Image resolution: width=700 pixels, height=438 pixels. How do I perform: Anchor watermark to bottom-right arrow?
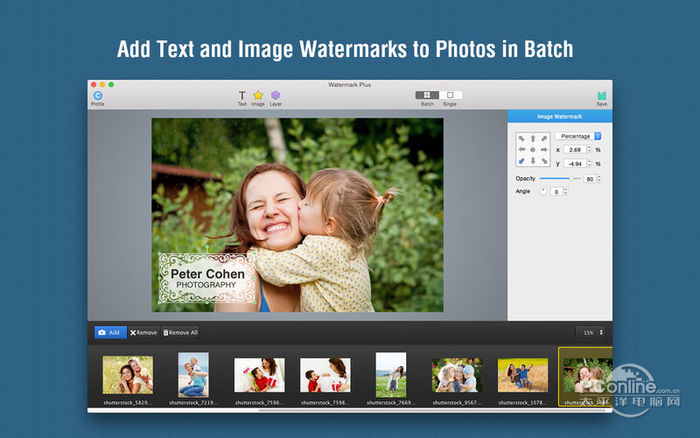pos(545,161)
